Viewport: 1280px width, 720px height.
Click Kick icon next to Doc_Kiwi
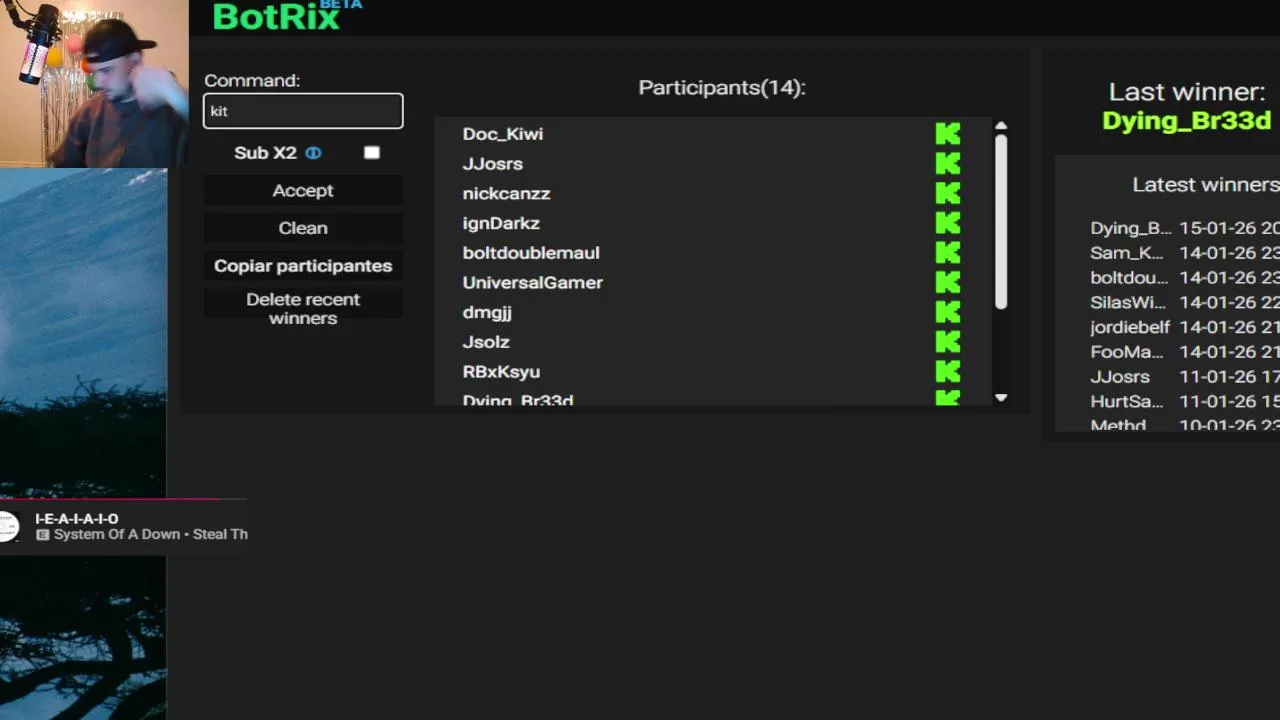948,134
